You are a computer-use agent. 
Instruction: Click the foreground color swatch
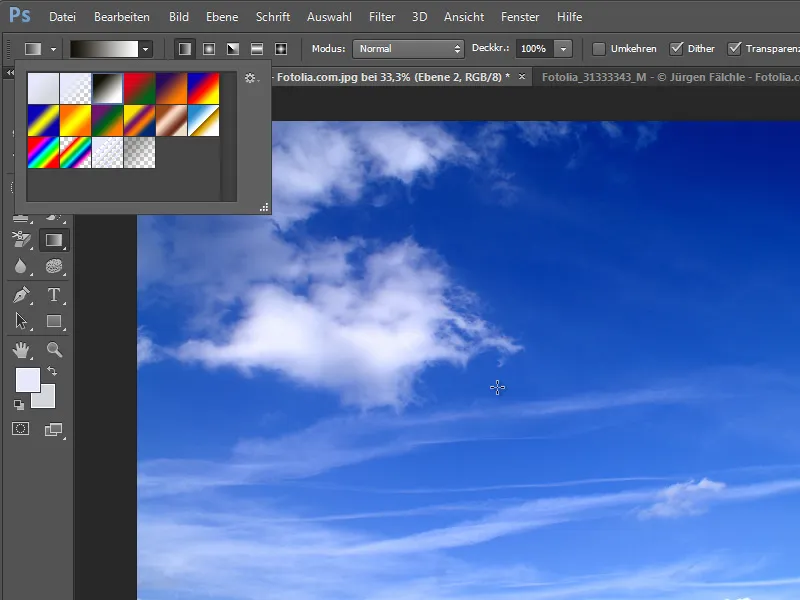(28, 380)
